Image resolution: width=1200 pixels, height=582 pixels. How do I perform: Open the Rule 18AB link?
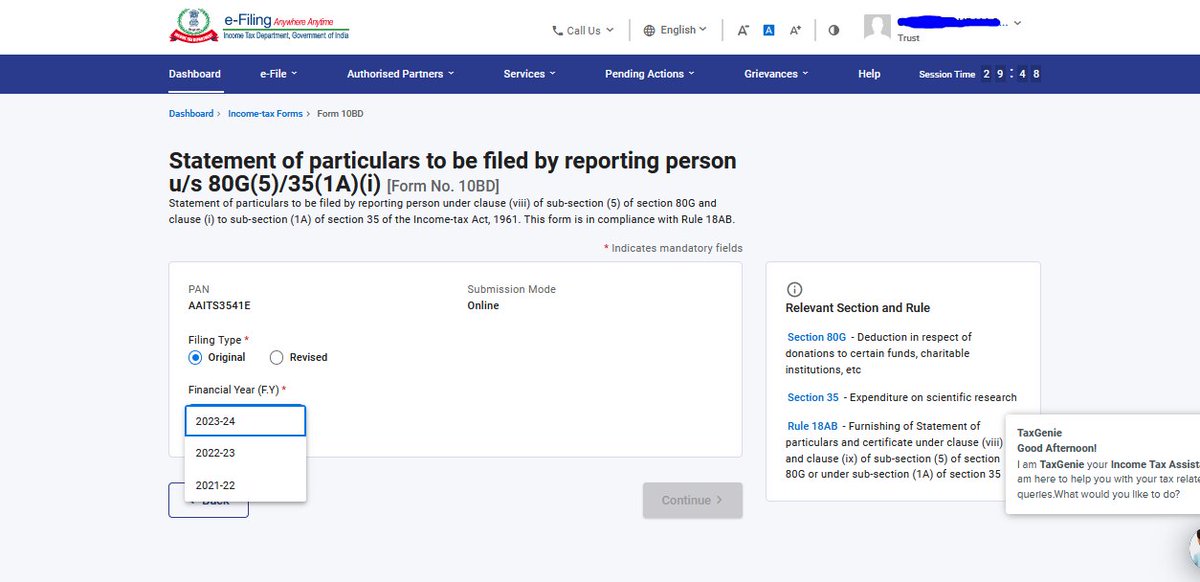pos(812,426)
